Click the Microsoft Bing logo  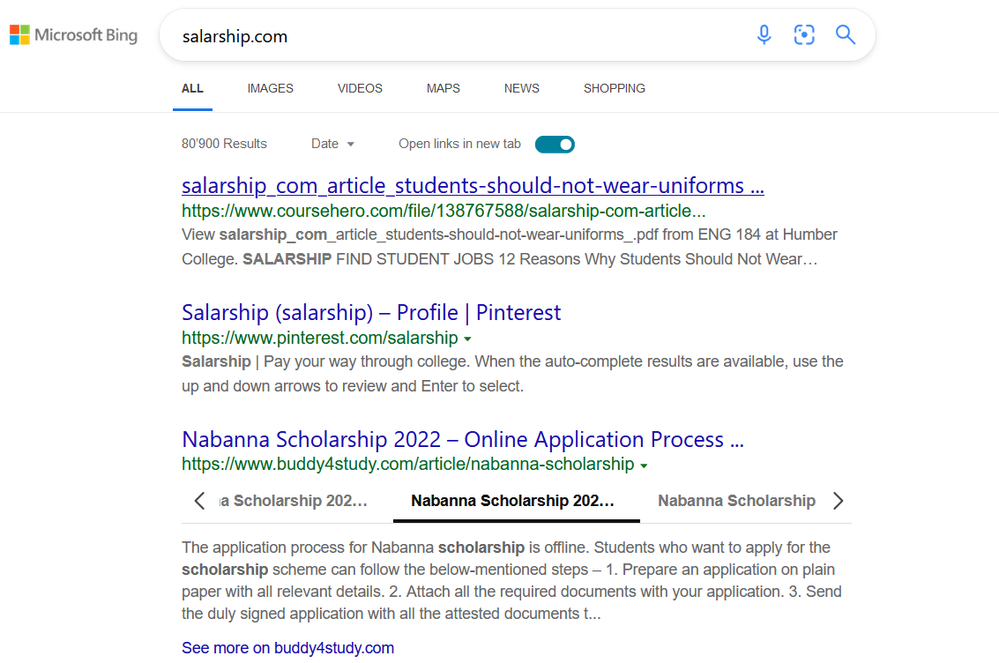[74, 36]
